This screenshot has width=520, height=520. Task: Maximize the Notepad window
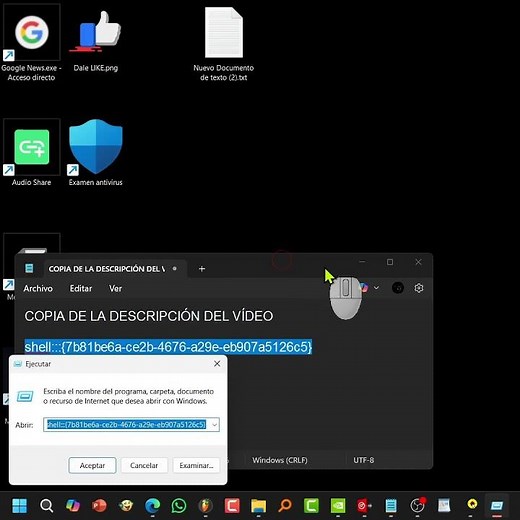[390, 262]
